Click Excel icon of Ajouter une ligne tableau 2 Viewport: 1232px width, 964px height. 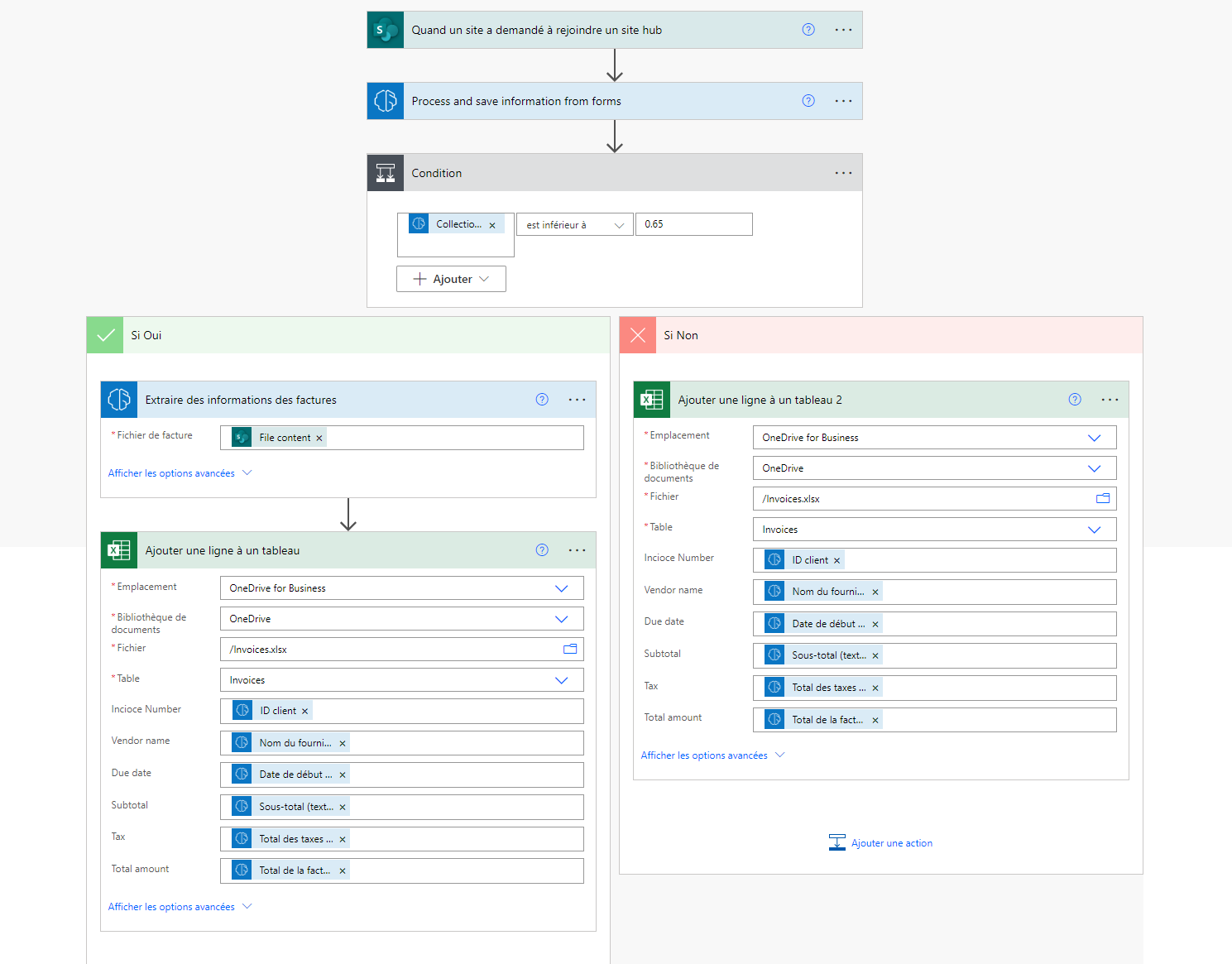(652, 400)
